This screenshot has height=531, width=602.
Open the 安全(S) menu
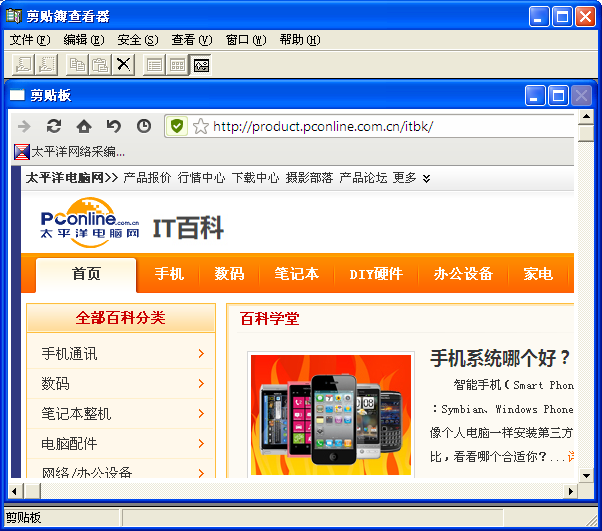coord(138,40)
